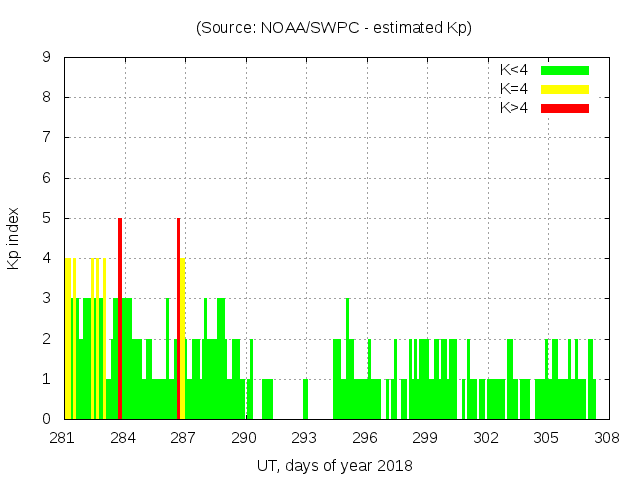
Task: Click the yellow K=4 legend swatch
Action: click(565, 89)
